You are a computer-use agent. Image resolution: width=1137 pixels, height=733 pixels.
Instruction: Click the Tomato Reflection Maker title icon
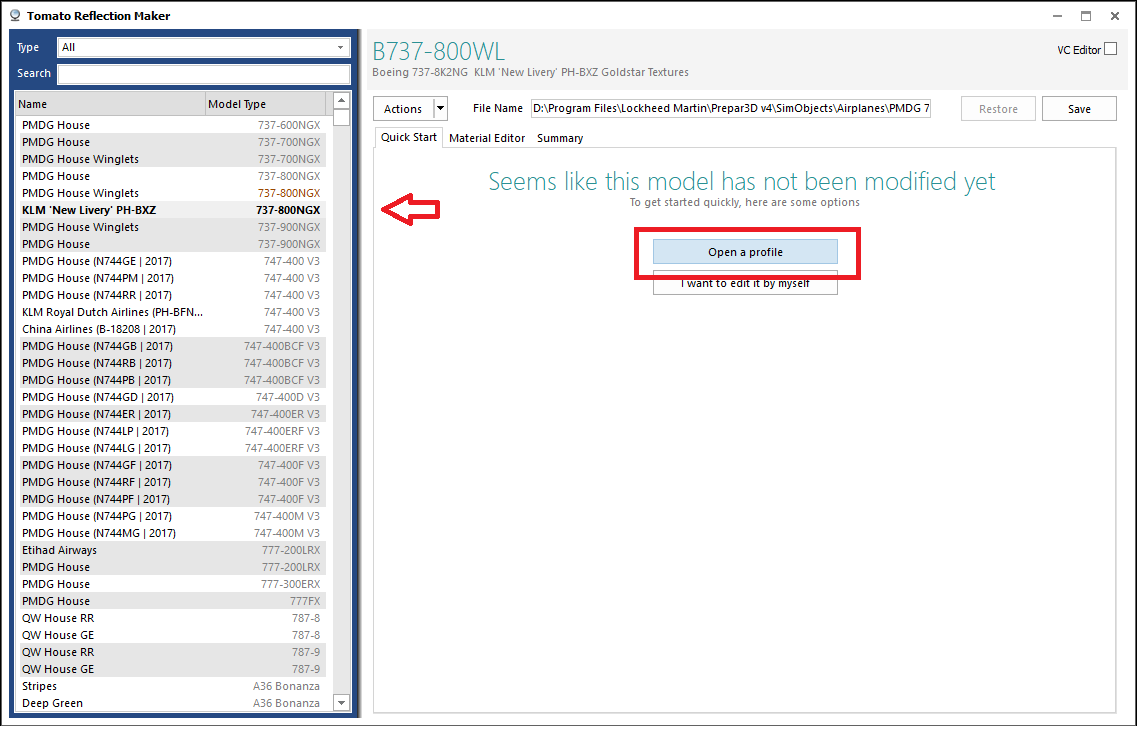pos(15,15)
